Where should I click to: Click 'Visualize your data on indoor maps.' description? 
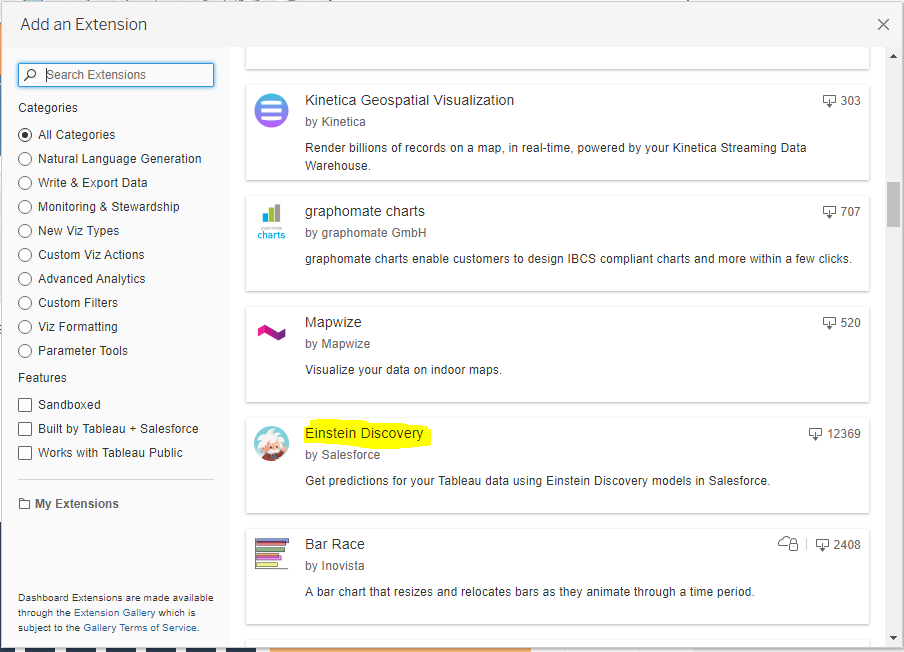point(404,370)
